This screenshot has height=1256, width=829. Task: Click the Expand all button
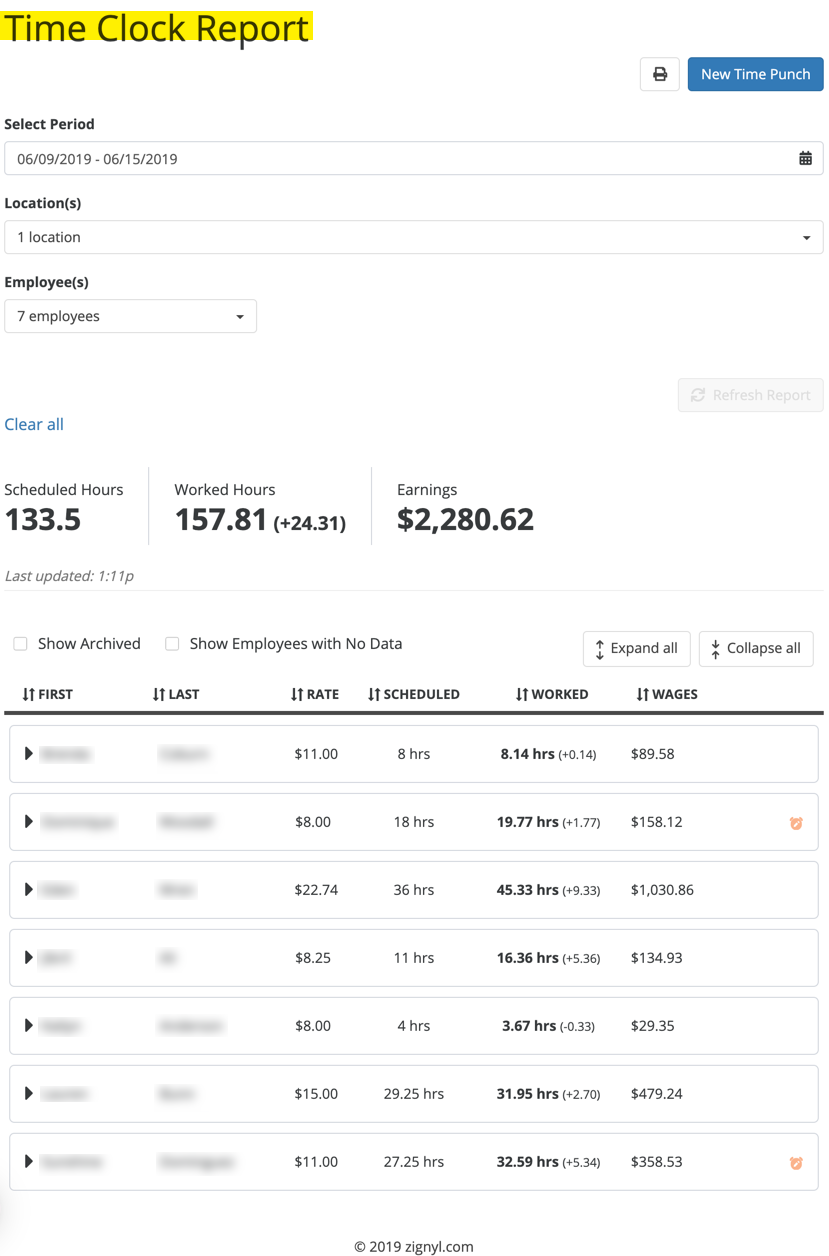coord(636,648)
